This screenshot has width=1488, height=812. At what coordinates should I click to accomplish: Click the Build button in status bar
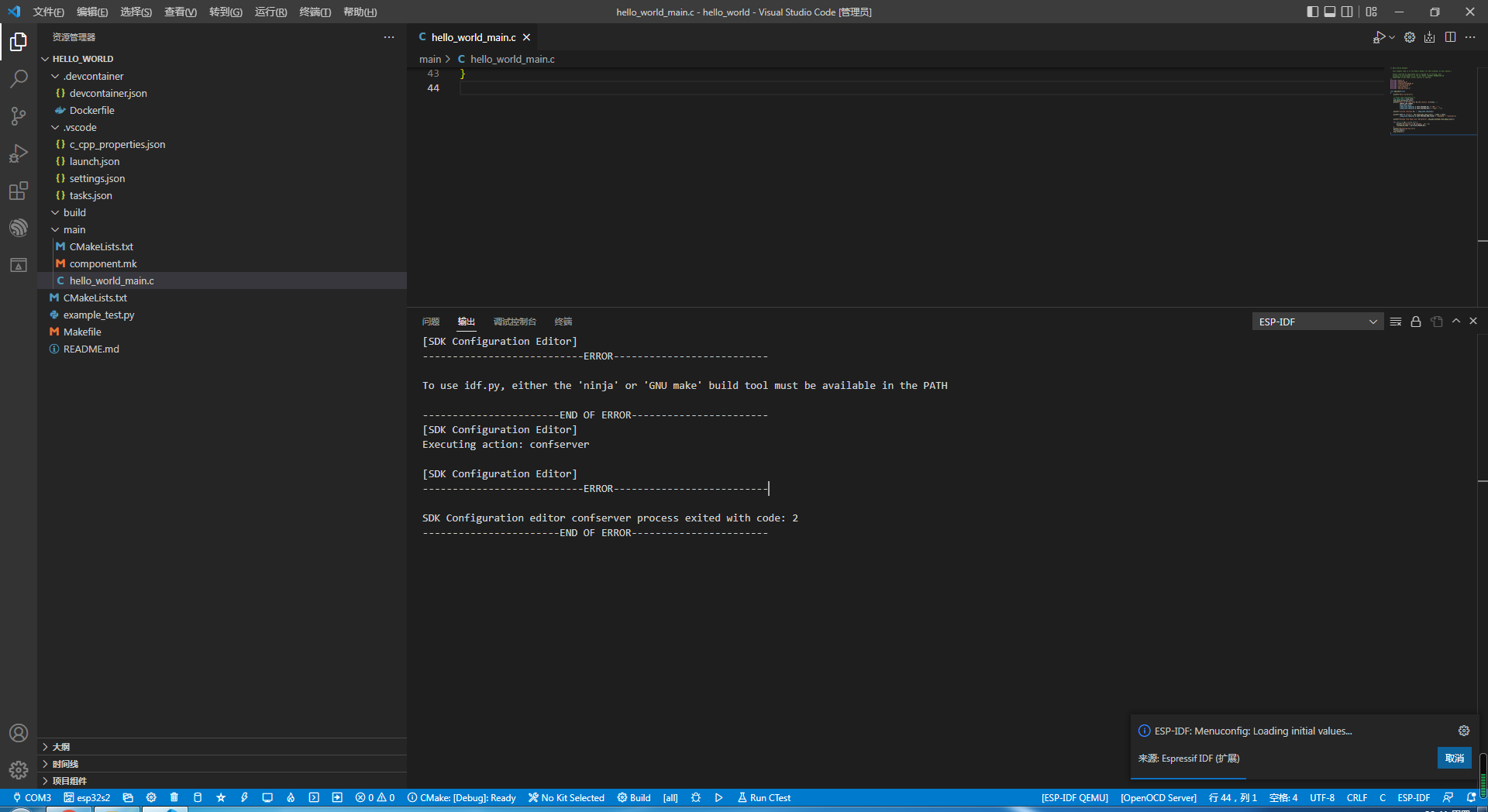point(634,797)
